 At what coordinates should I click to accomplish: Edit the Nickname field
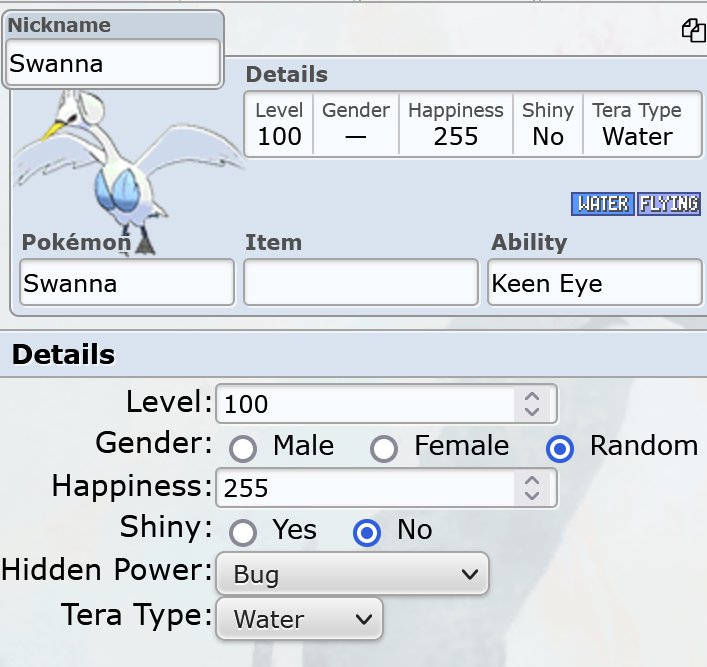tap(113, 63)
